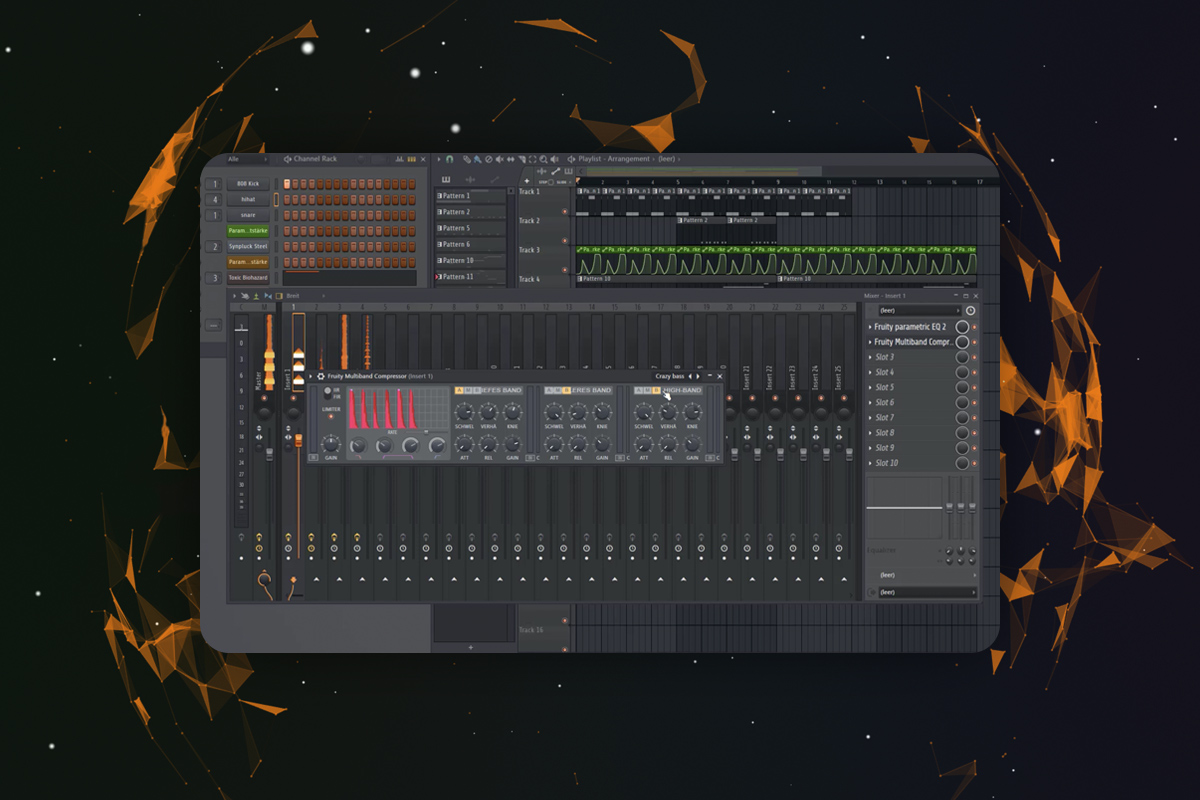This screenshot has height=800, width=1200.
Task: Click the Add pattern plus icon
Action: click(527, 181)
